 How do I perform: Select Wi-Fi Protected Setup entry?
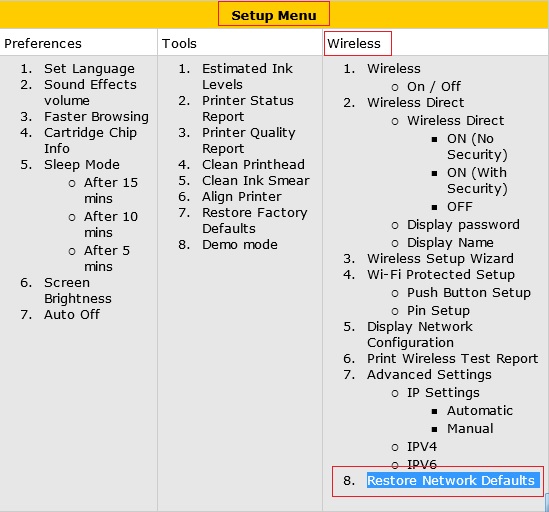441,275
